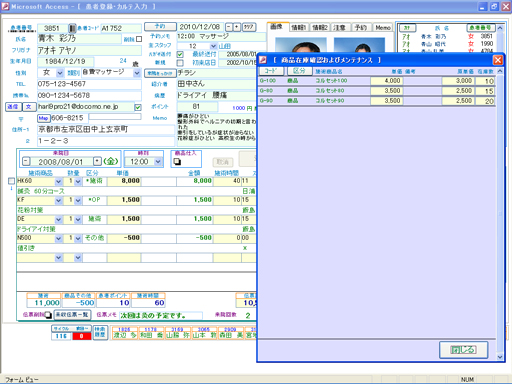
Task: Click the 文 button beside the email
Action: [x=29, y=107]
